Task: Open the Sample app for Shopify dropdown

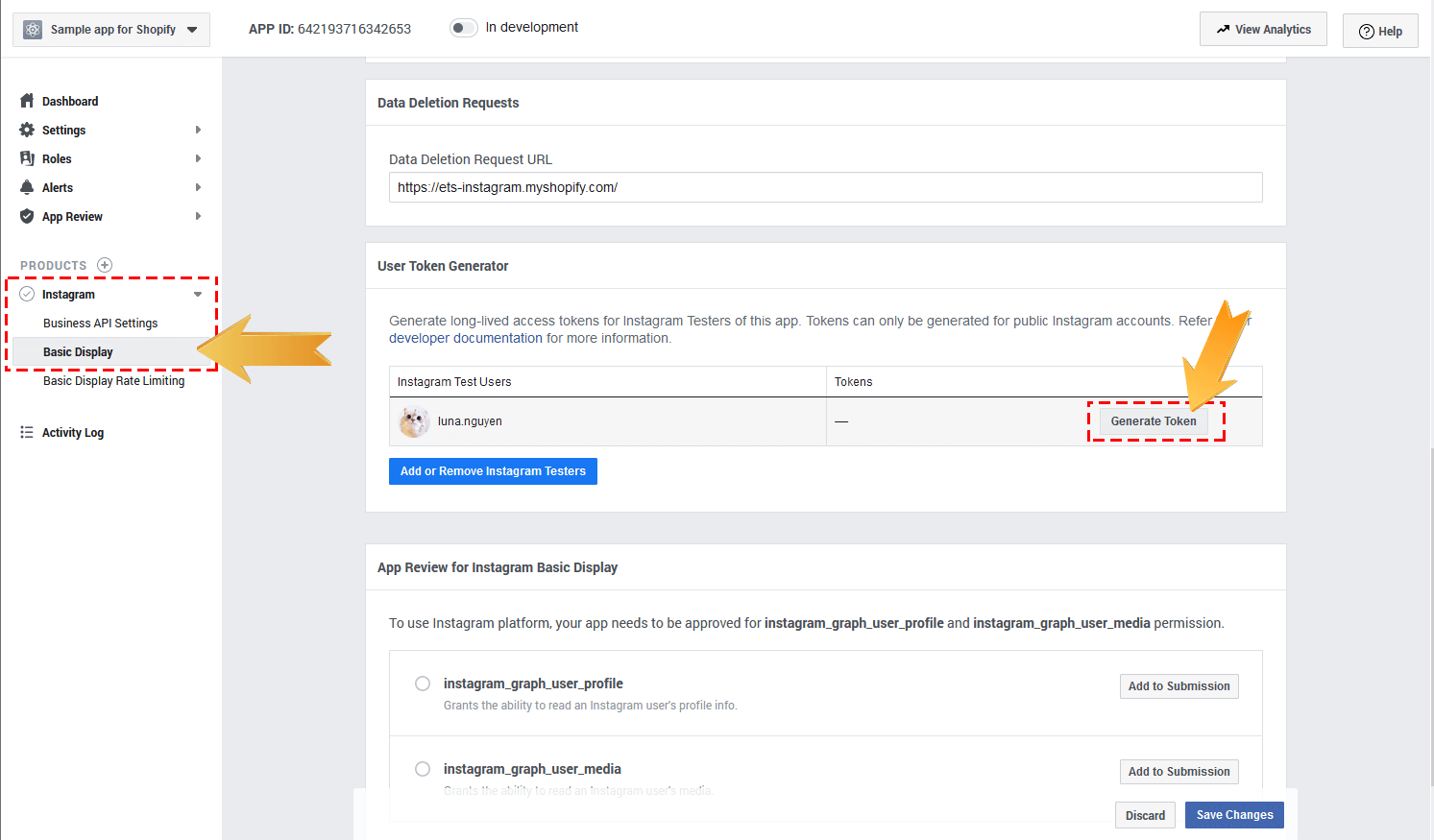Action: (x=111, y=30)
